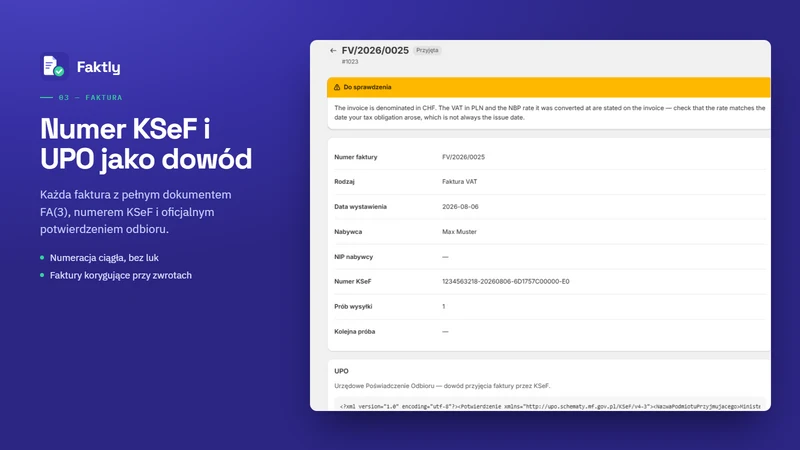
Task: Click the UPO section heading
Action: point(341,371)
